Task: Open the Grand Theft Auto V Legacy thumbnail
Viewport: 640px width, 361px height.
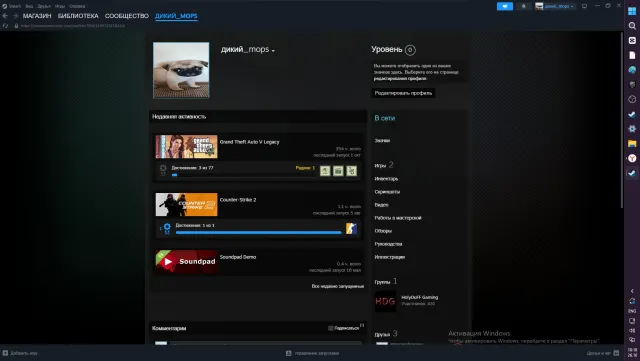Action: 186,147
